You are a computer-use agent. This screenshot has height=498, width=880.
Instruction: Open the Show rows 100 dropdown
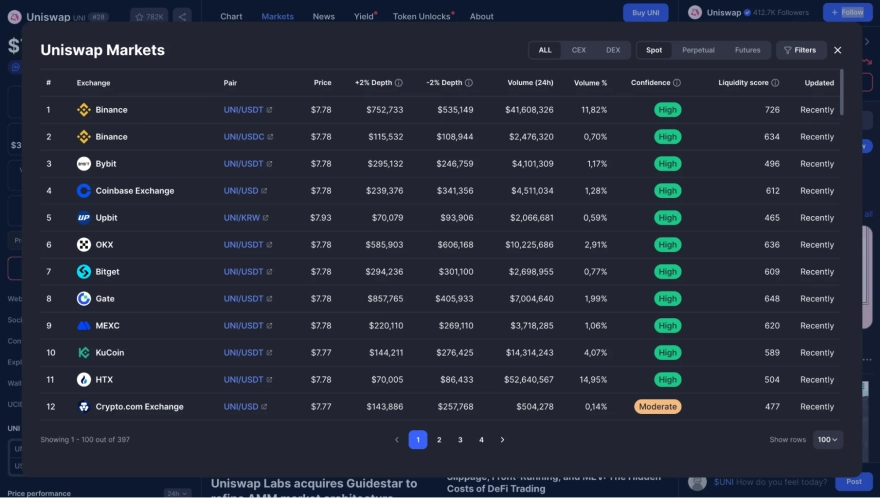click(827, 440)
